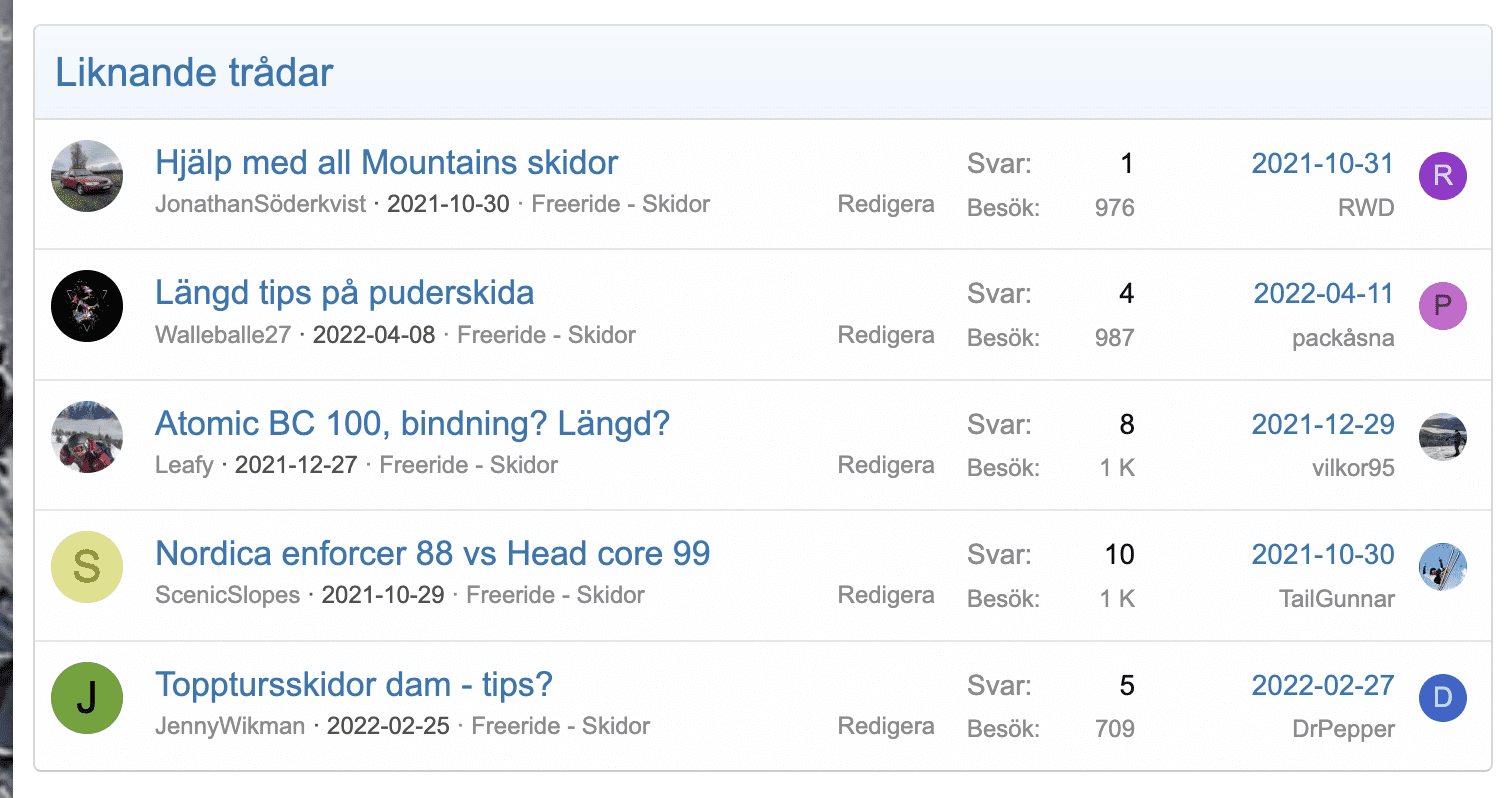
Task: Click TailGunnar's avatar thumbnail
Action: pos(1442,567)
